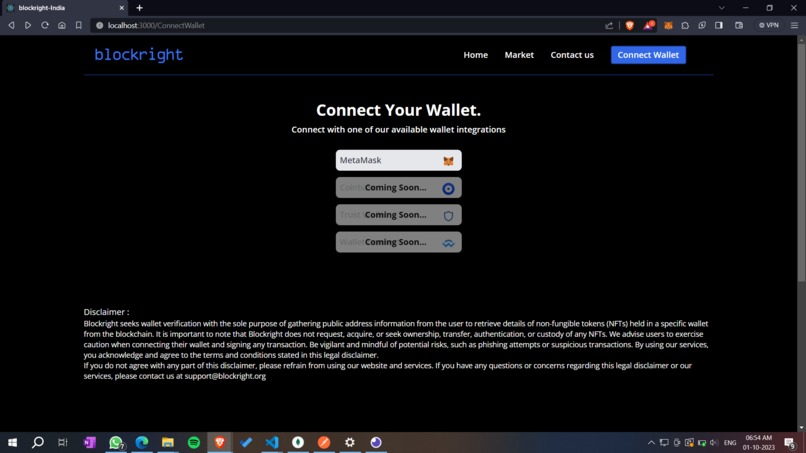Click ENG language indicator in system tray
The width and height of the screenshot is (806, 453).
[x=730, y=443]
